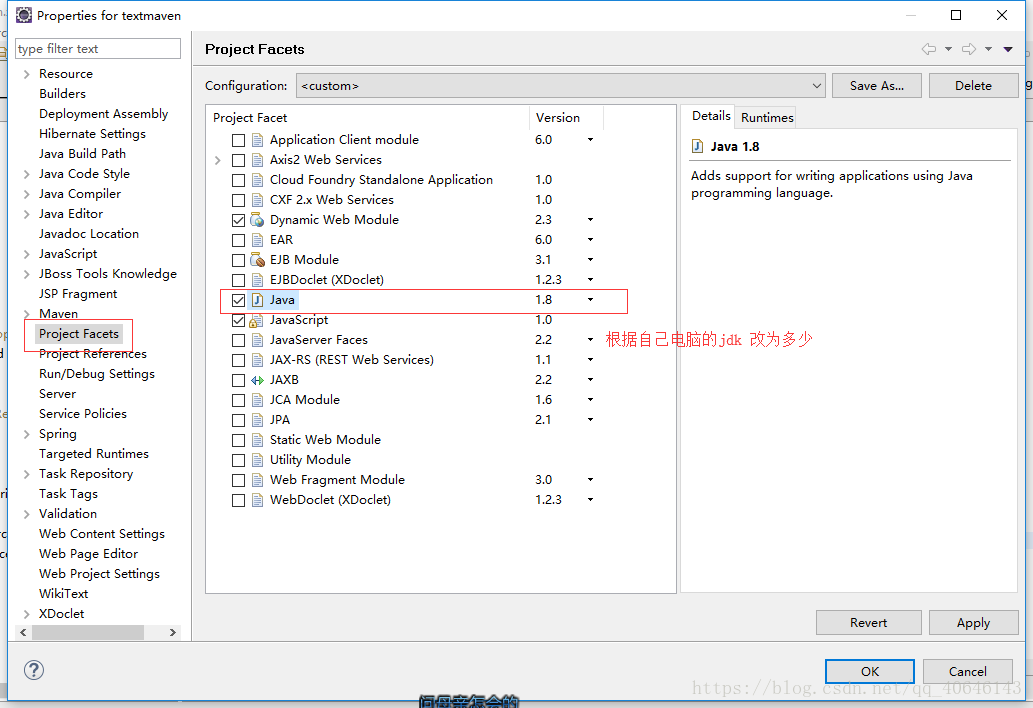Viewport: 1033px width, 708px height.
Task: Uncheck the Java facet checkbox
Action: coord(238,300)
